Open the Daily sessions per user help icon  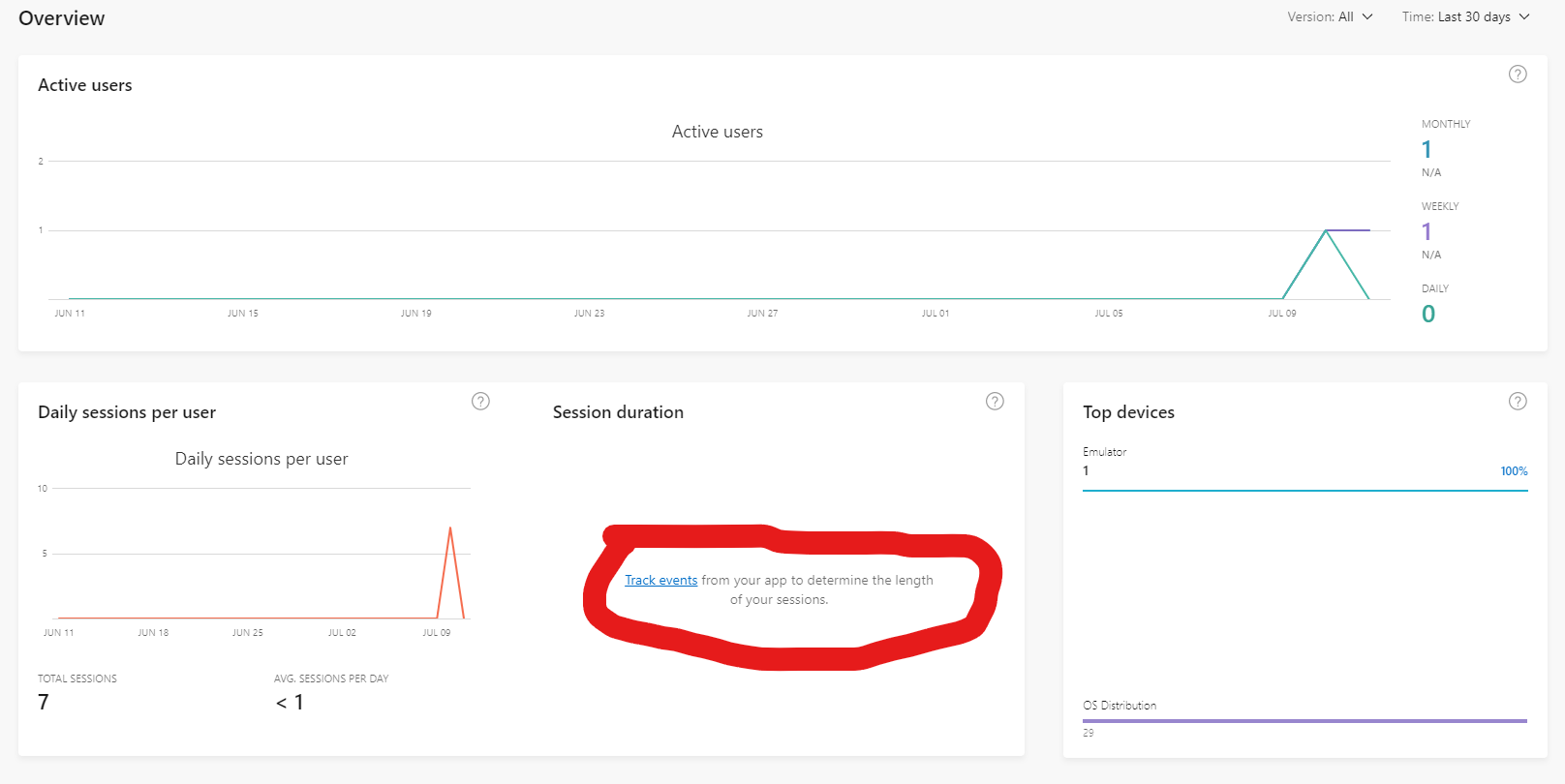[480, 402]
